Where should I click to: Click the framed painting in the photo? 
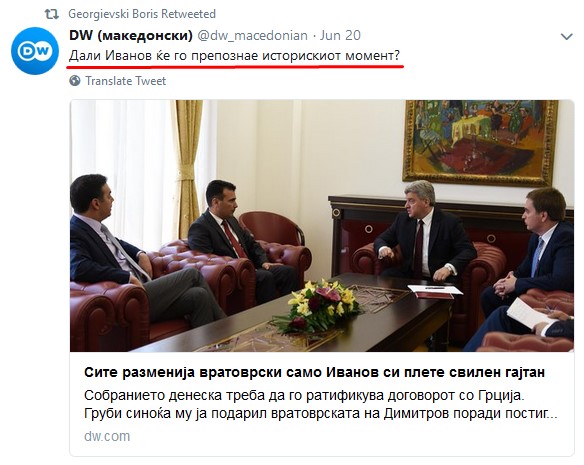pos(480,142)
